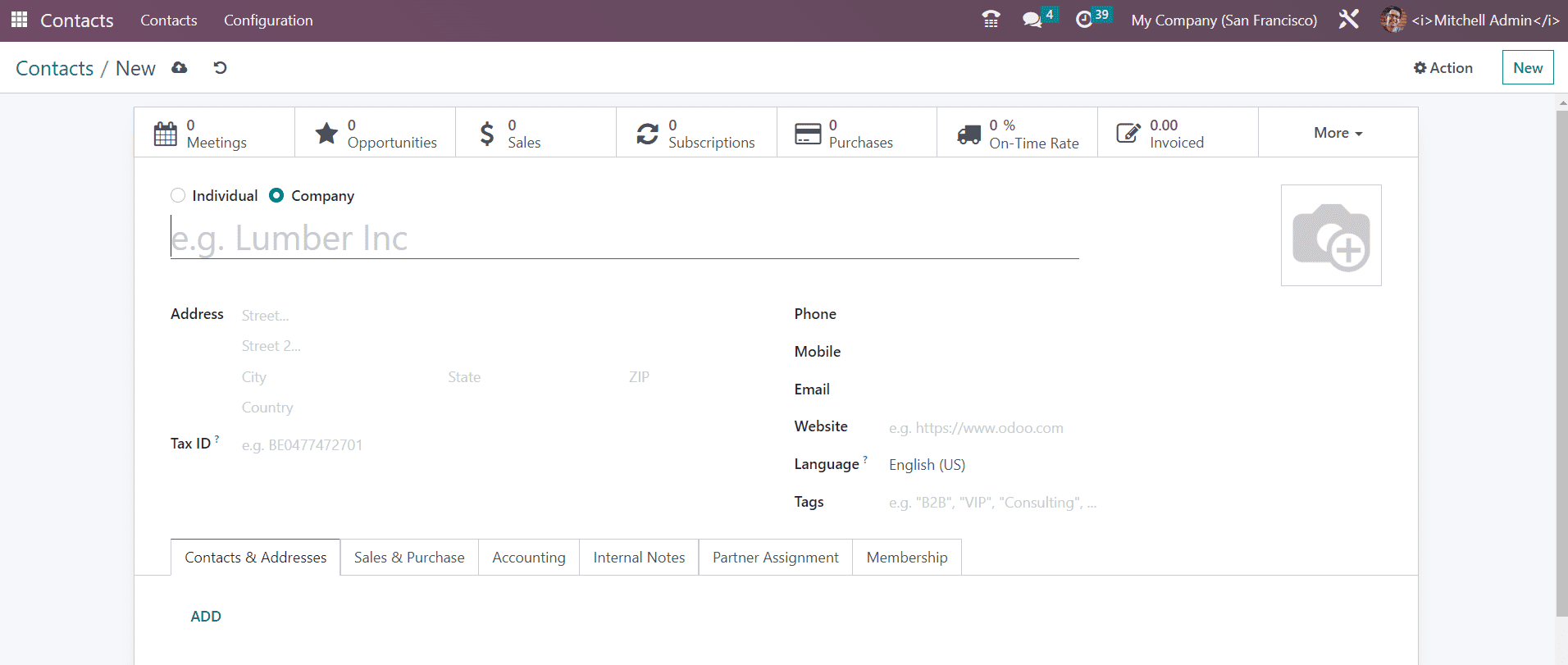Open the debug tools wrench icon
Viewport: 1568px width, 665px height.
point(1349,20)
